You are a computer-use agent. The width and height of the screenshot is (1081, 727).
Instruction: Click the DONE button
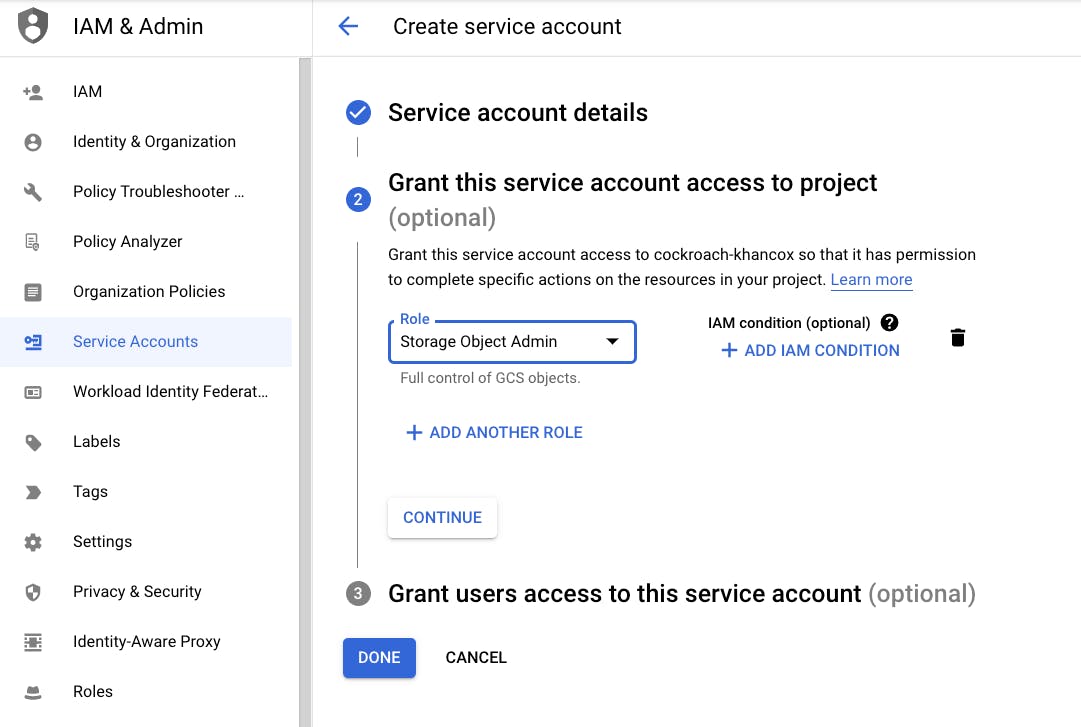(379, 657)
